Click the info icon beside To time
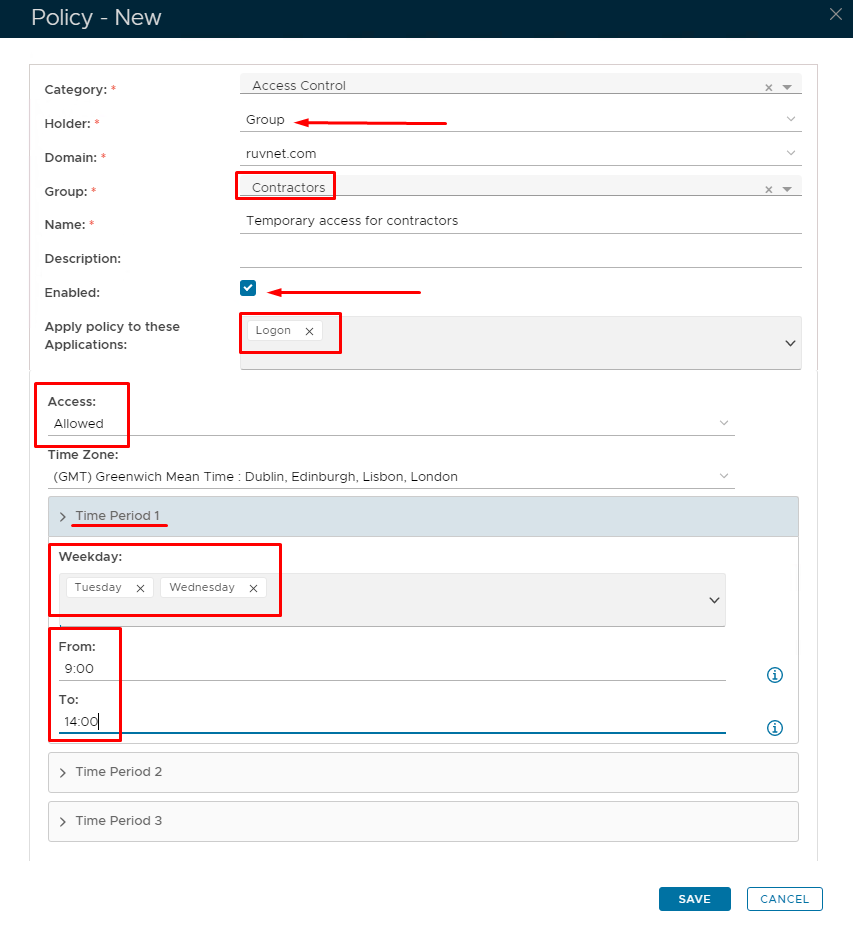The height and width of the screenshot is (929, 853). (774, 728)
